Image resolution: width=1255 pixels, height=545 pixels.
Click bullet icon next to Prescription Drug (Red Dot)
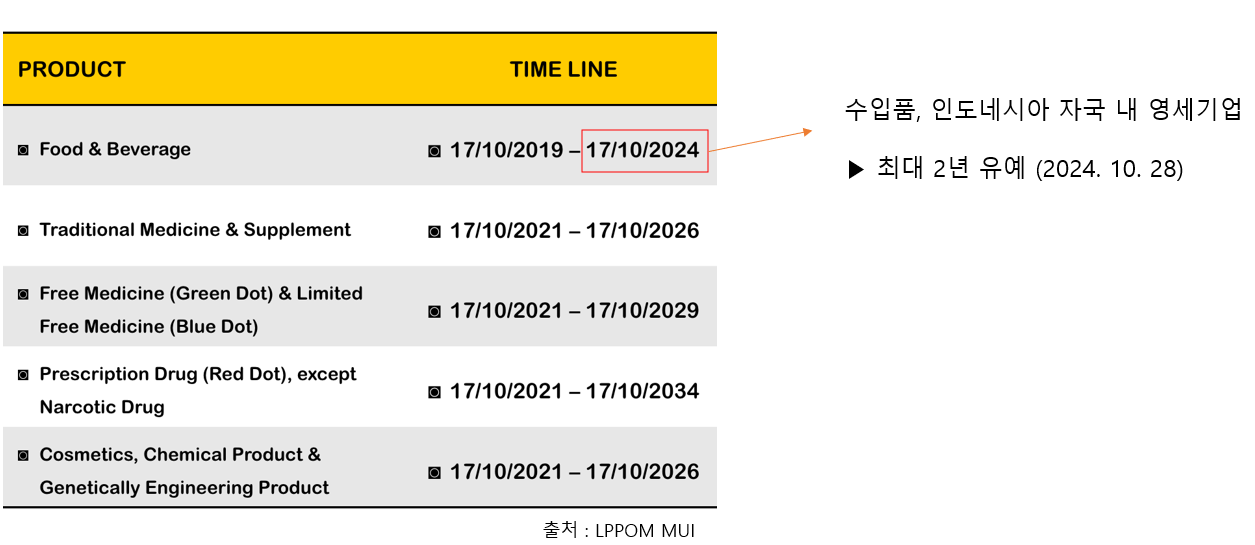click(23, 375)
